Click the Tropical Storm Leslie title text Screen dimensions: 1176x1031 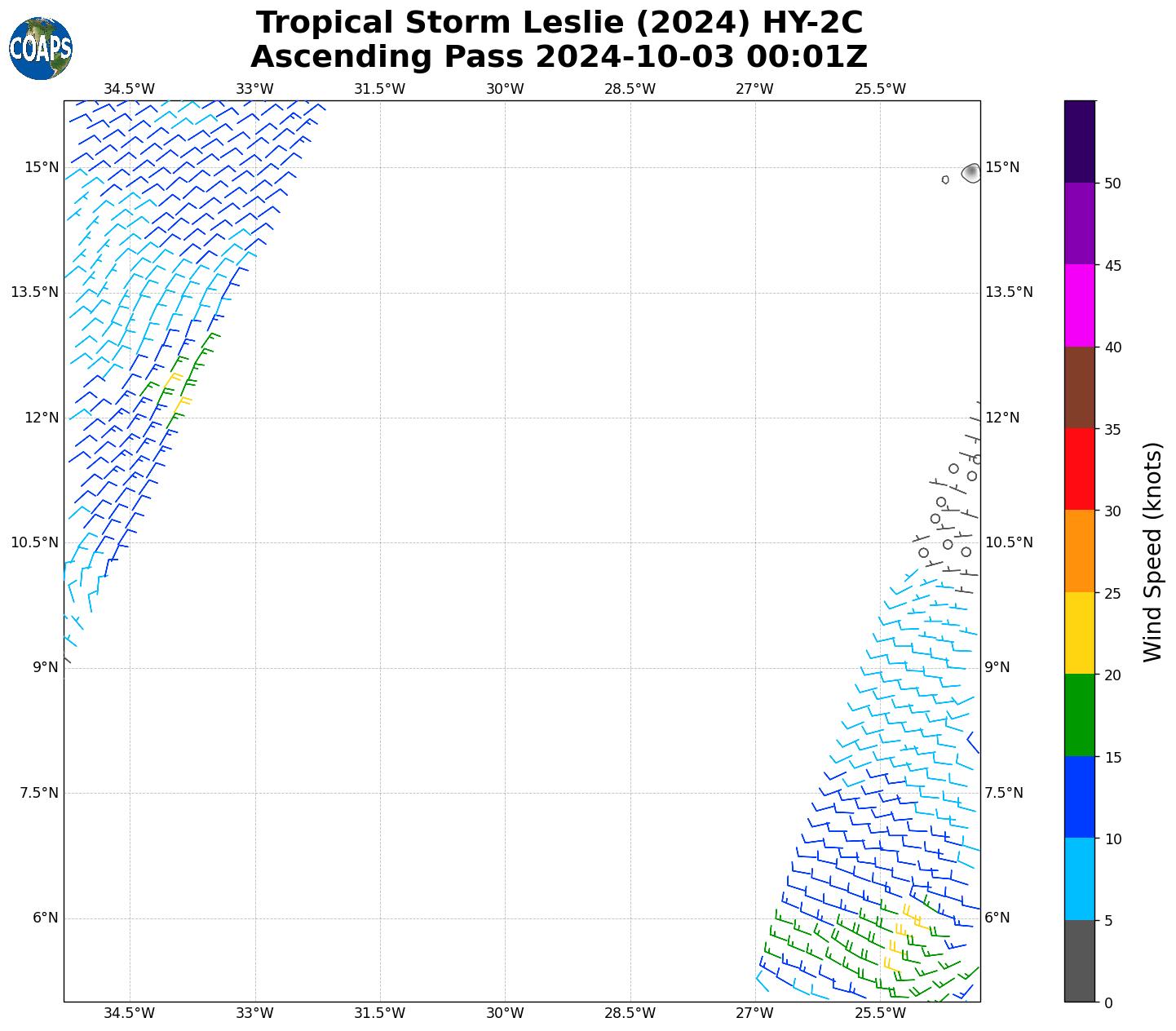pyautogui.click(x=559, y=23)
